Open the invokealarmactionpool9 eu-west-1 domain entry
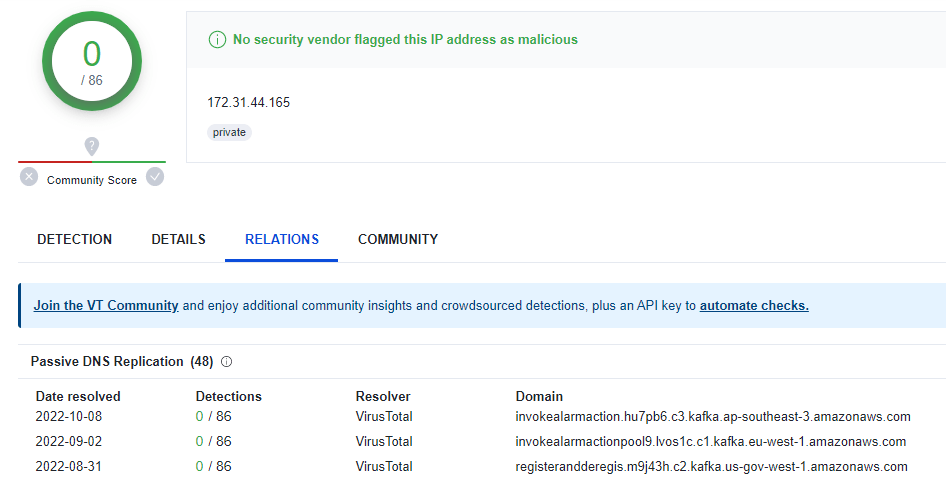The image size is (946, 482). (711, 442)
